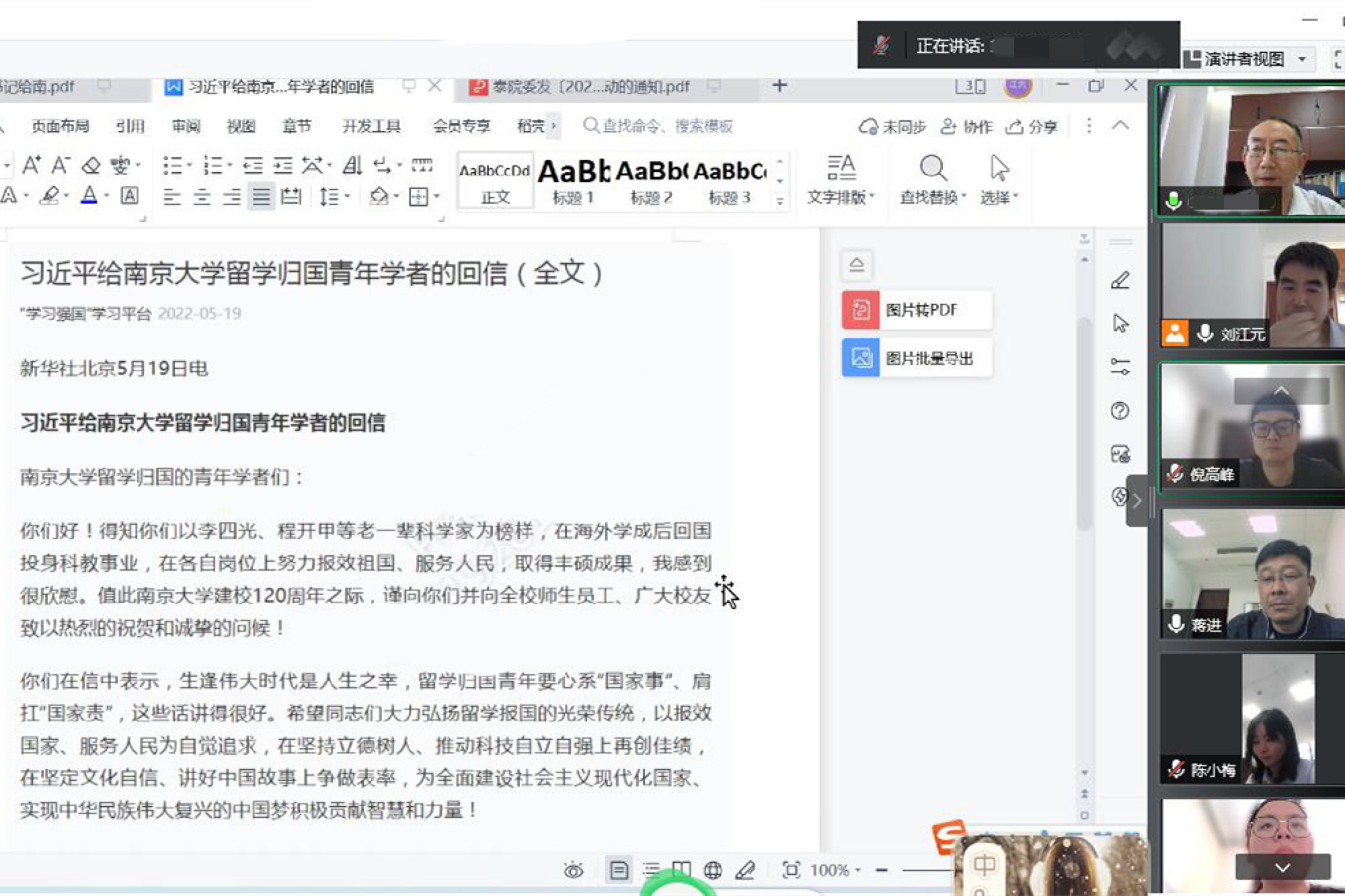This screenshot has height=896, width=1345.
Task: Click the increase font size icon
Action: coord(31,165)
